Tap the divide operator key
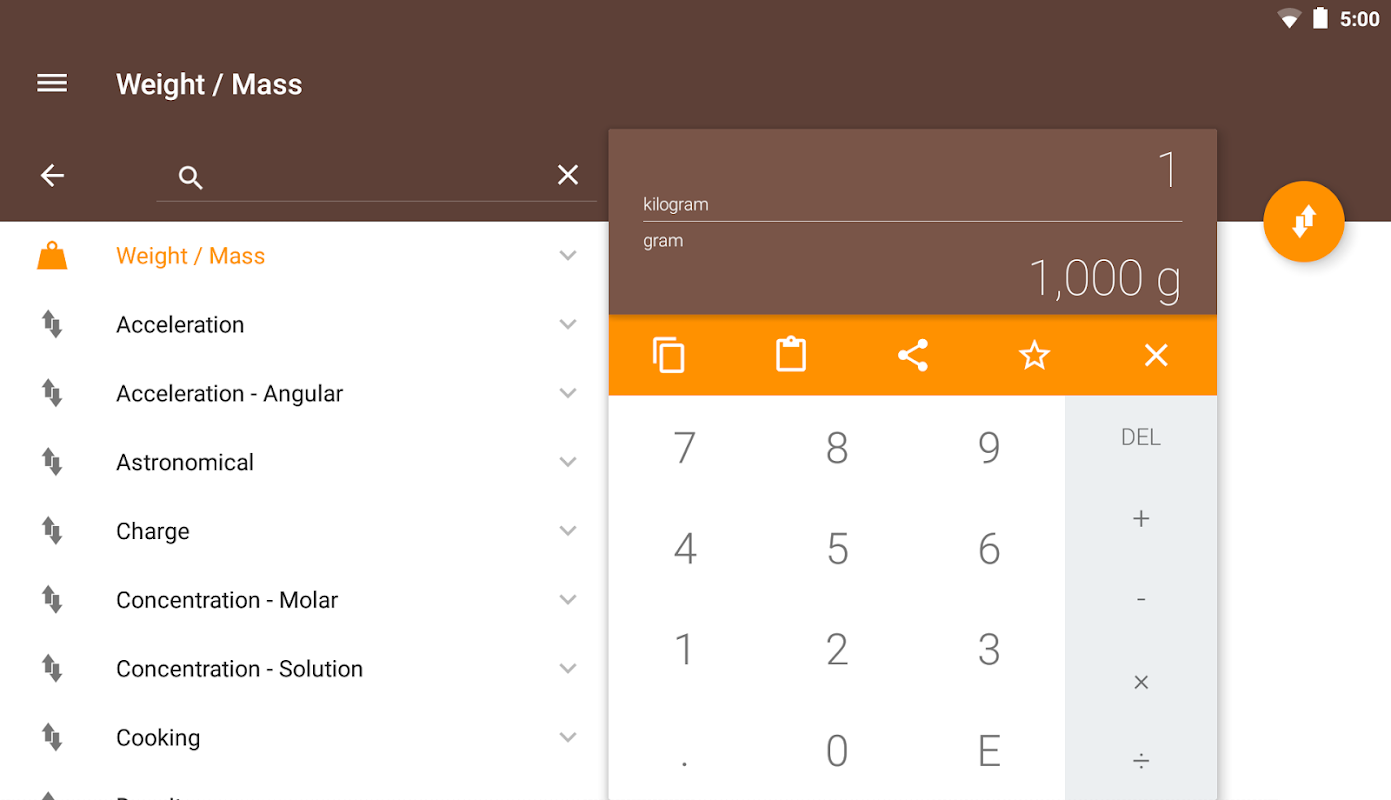This screenshot has height=800, width=1391. coord(1141,761)
